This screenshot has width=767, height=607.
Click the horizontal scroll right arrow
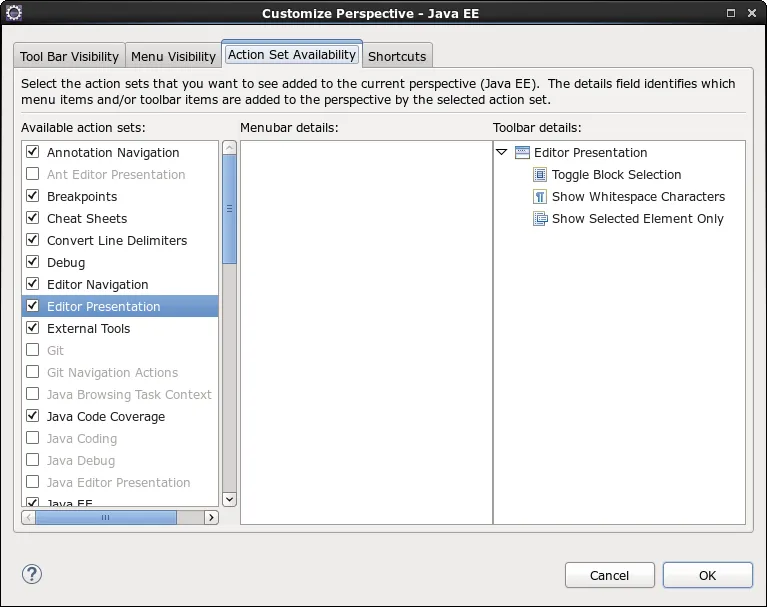tap(211, 517)
